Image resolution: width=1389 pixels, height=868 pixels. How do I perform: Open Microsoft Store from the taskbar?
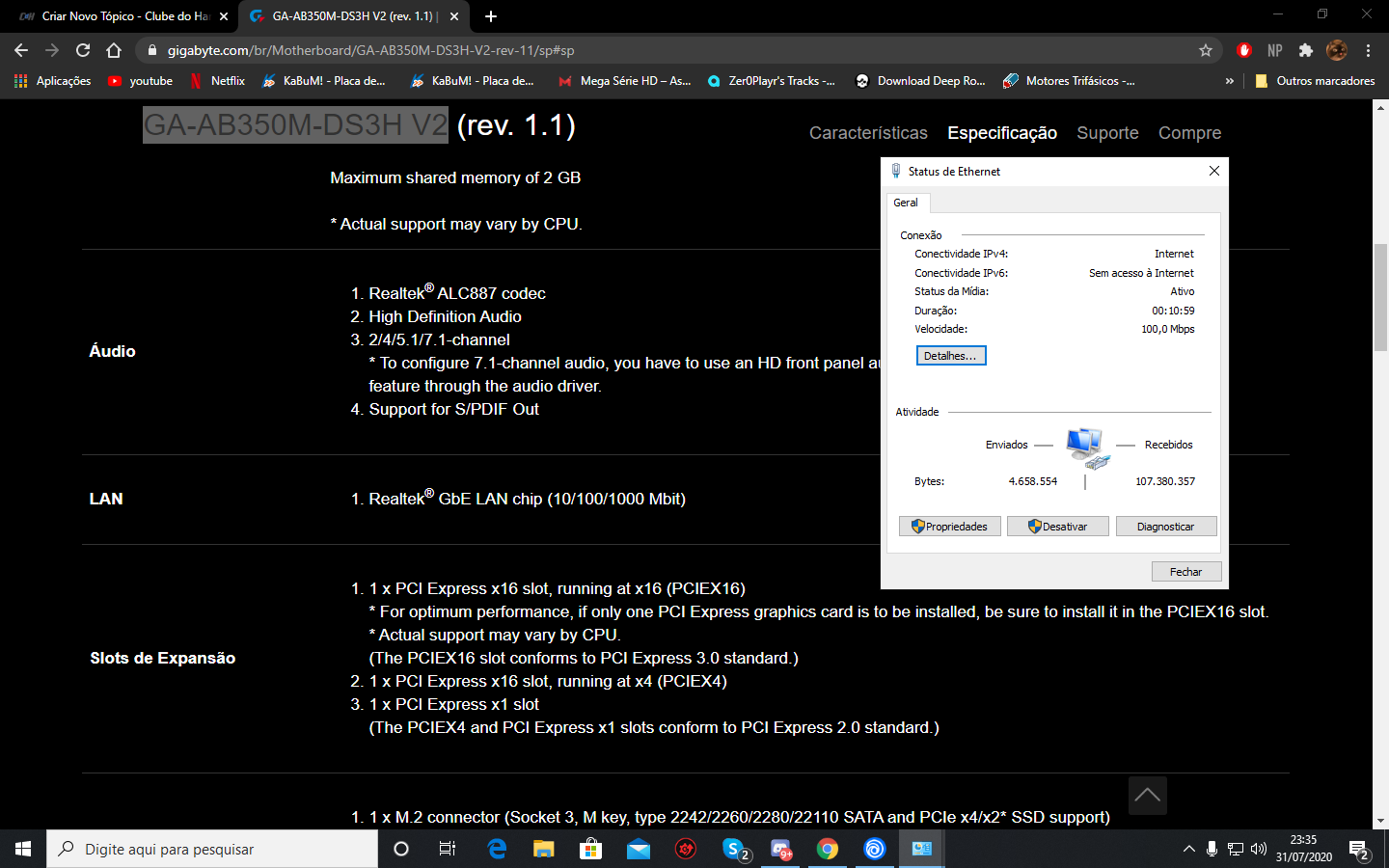click(x=590, y=849)
